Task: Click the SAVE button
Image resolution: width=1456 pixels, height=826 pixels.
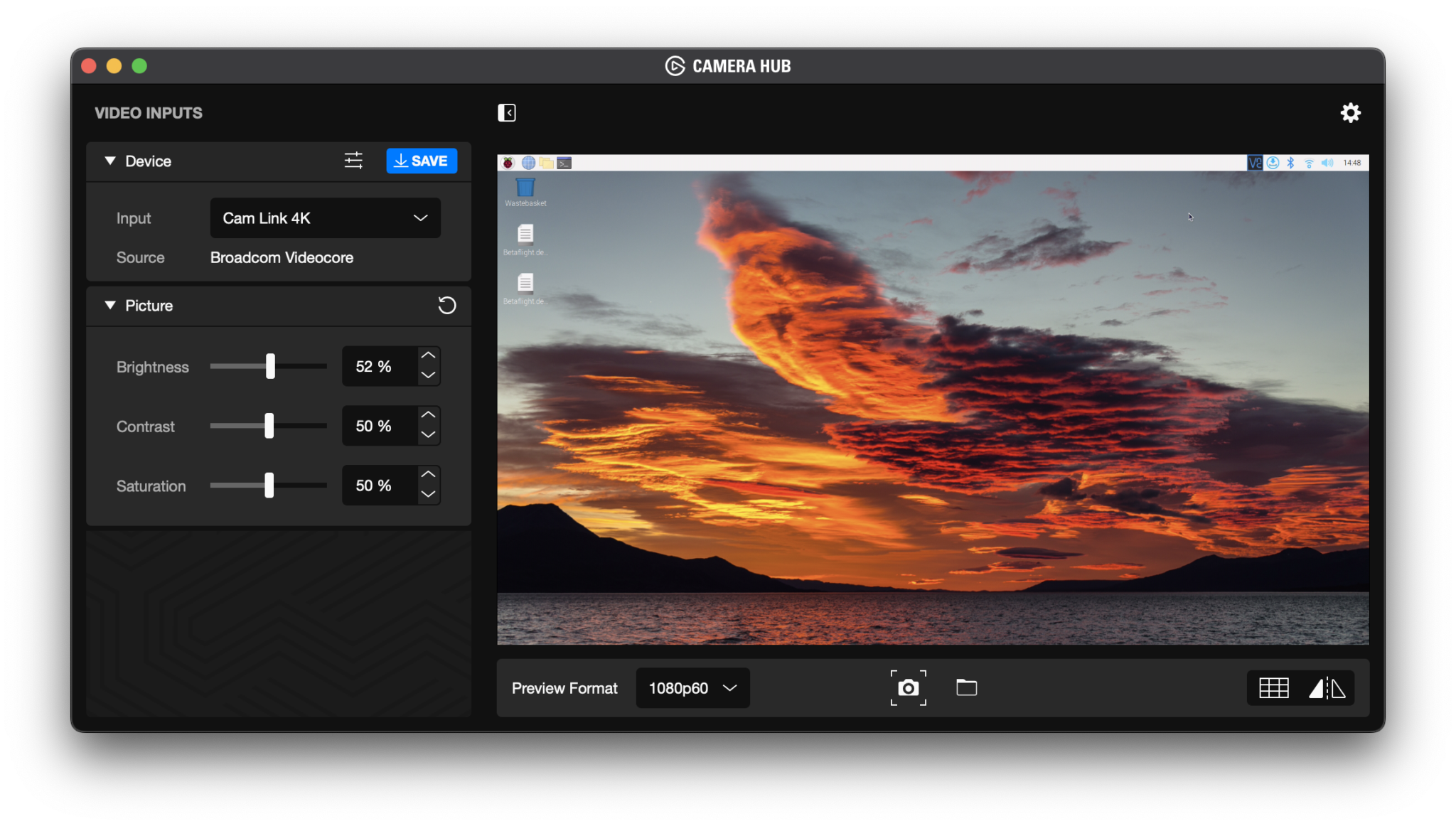Action: pyautogui.click(x=422, y=161)
